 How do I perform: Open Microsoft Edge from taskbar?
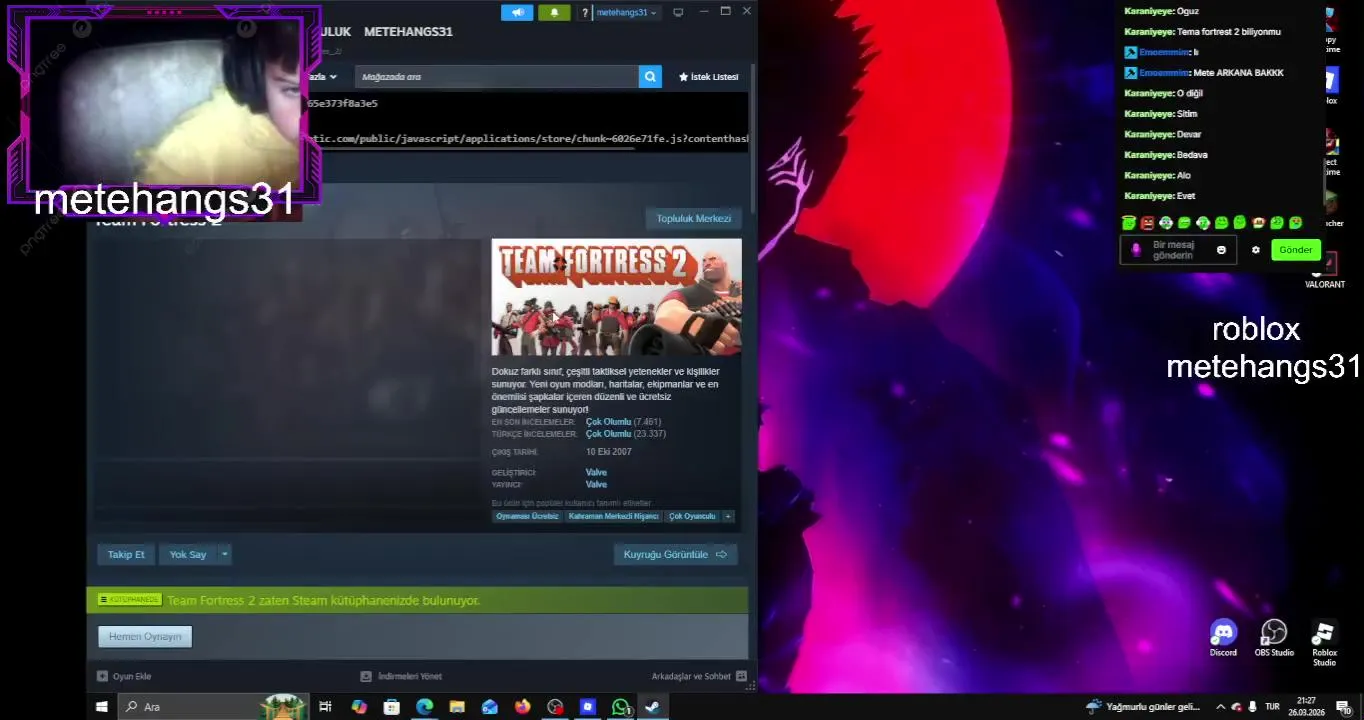pyautogui.click(x=424, y=707)
